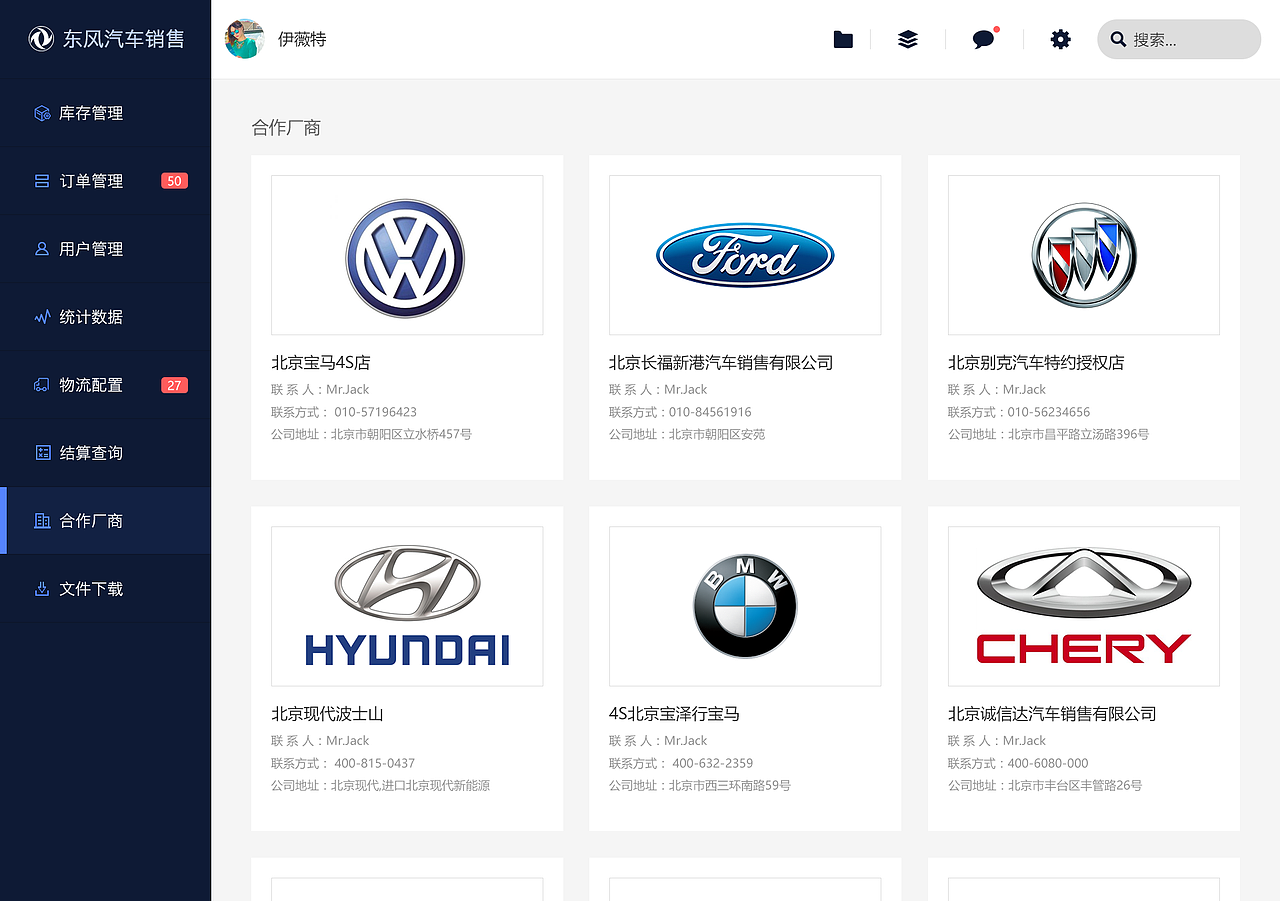The height and width of the screenshot is (901, 1280).
Task: Open 北京长福新港汽车销售有限公司 title
Action: tap(721, 363)
